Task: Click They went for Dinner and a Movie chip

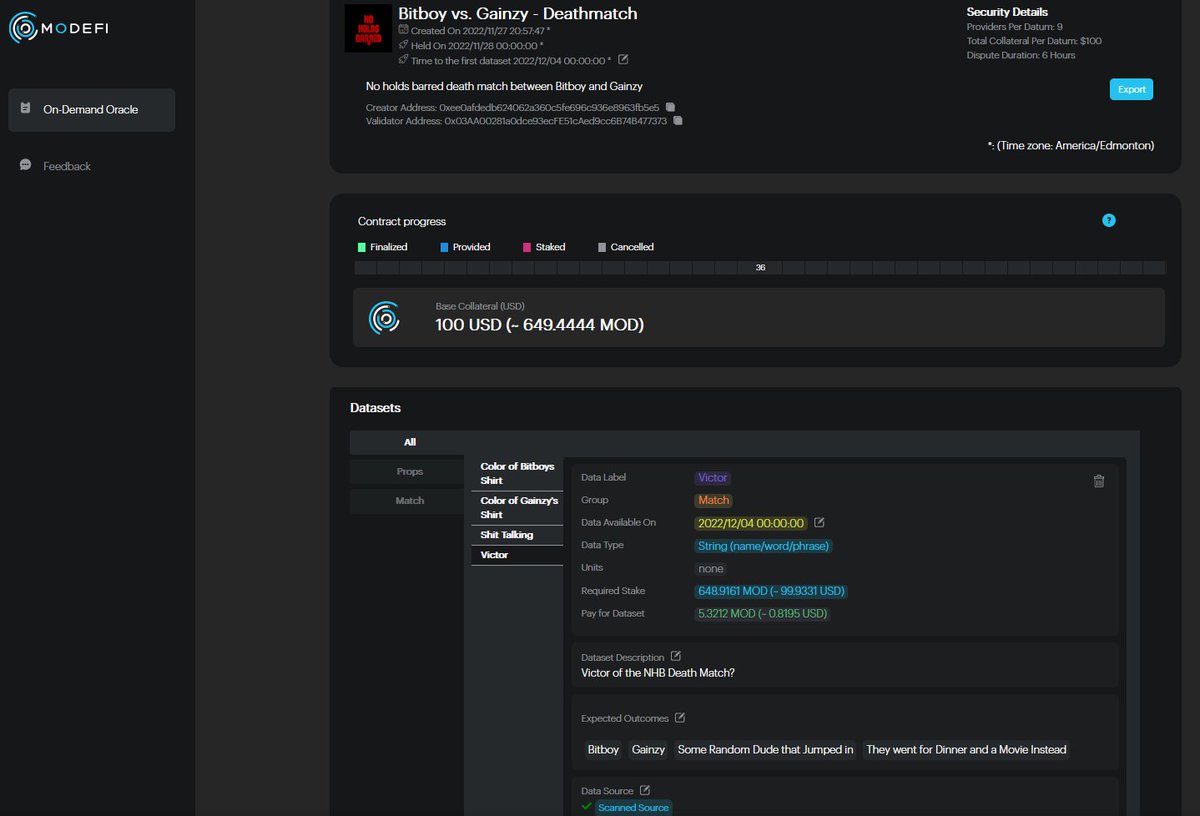Action: point(966,749)
